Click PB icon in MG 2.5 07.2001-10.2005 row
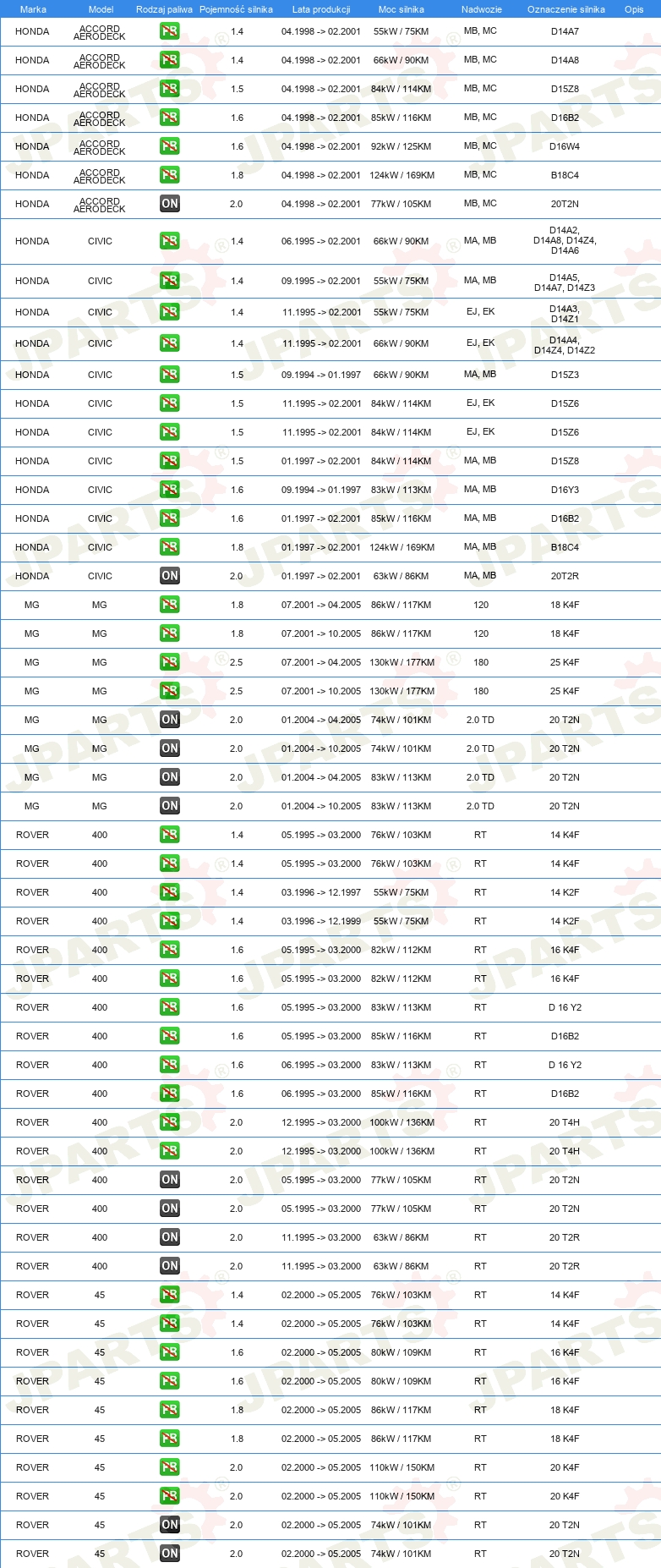 click(170, 691)
